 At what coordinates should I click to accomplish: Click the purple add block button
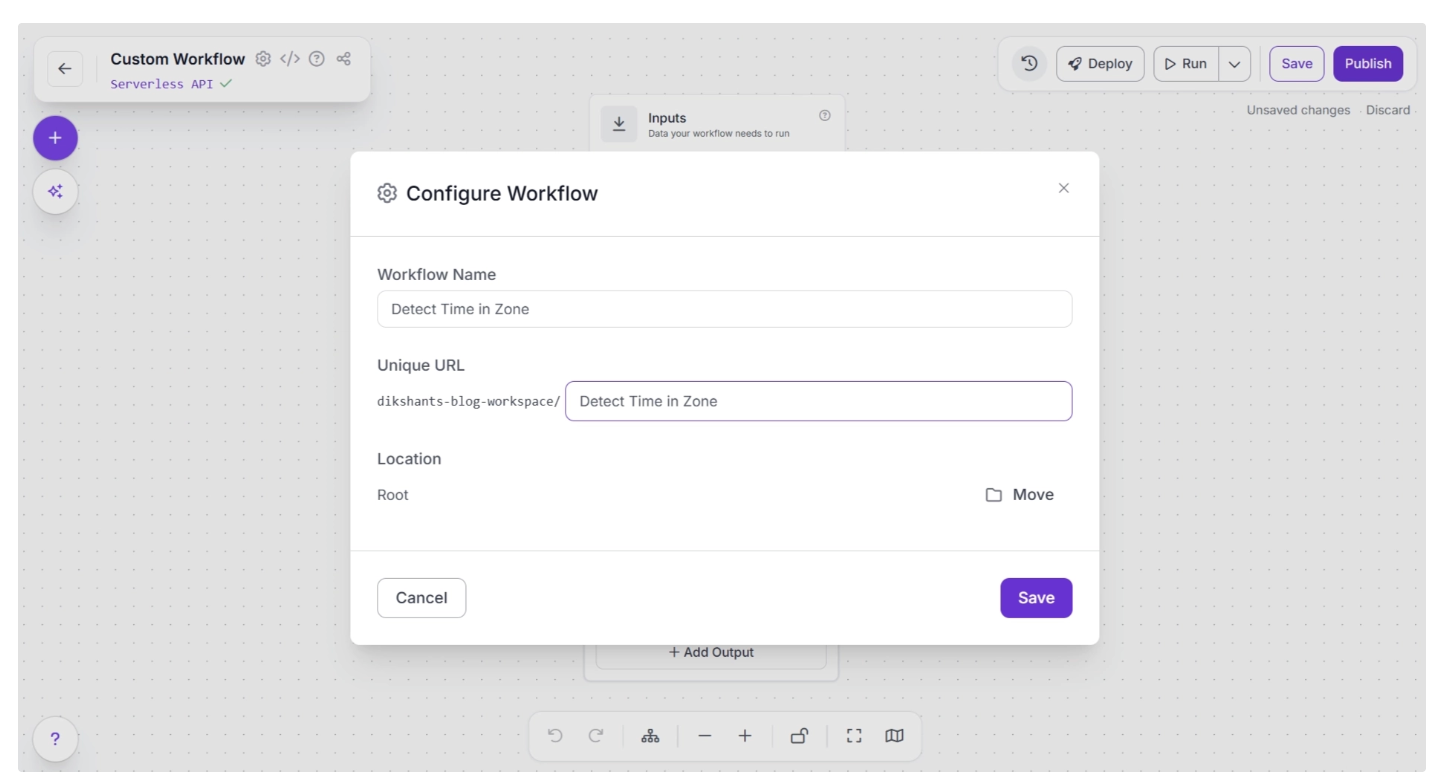point(55,138)
